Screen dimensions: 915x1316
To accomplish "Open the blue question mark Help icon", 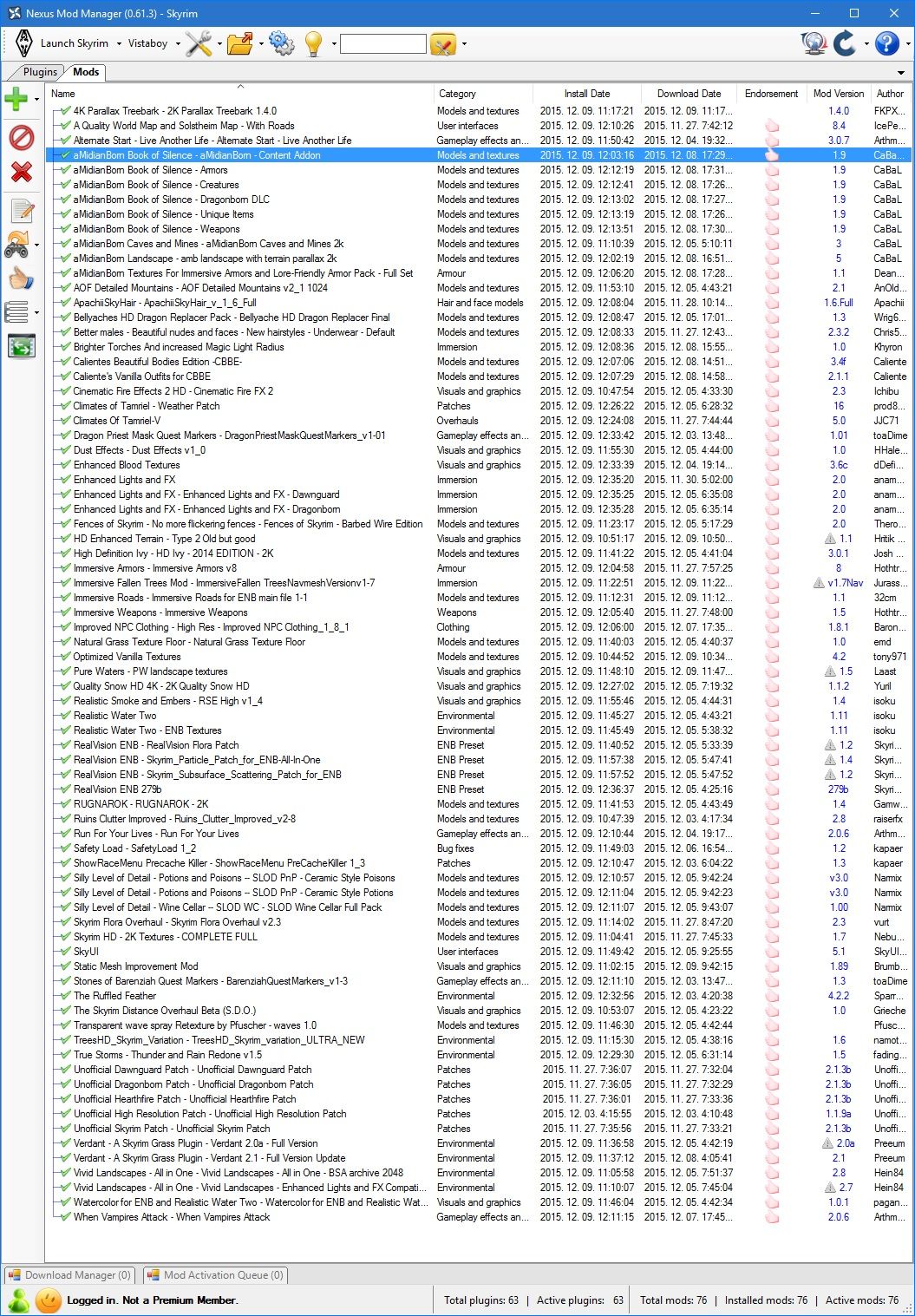I will [886, 43].
